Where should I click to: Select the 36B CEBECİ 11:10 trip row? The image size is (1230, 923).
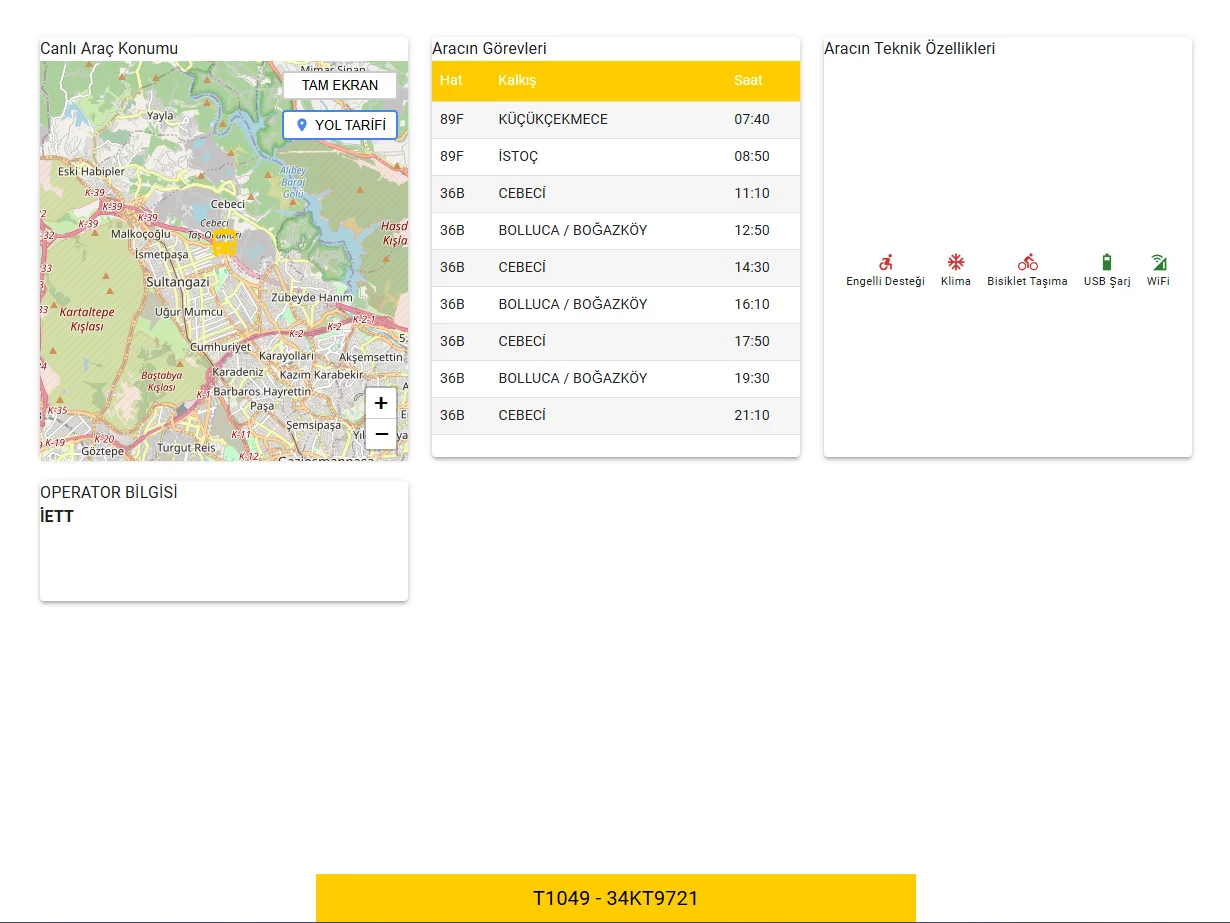[x=615, y=194]
